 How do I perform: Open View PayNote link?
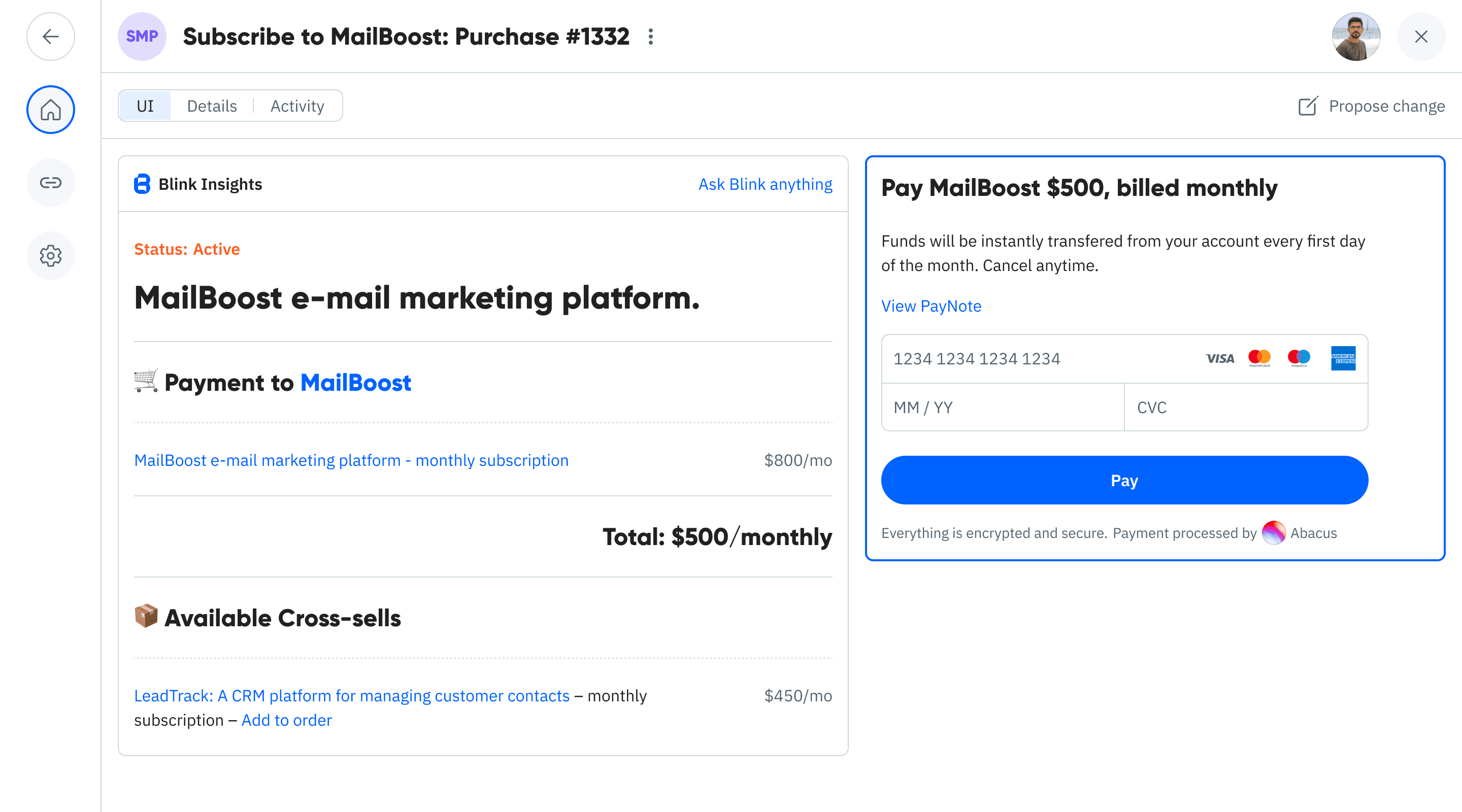pos(931,306)
